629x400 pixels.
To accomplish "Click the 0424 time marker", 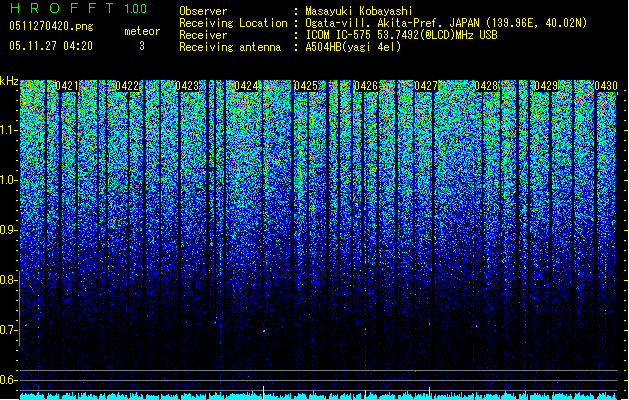I will coord(246,86).
